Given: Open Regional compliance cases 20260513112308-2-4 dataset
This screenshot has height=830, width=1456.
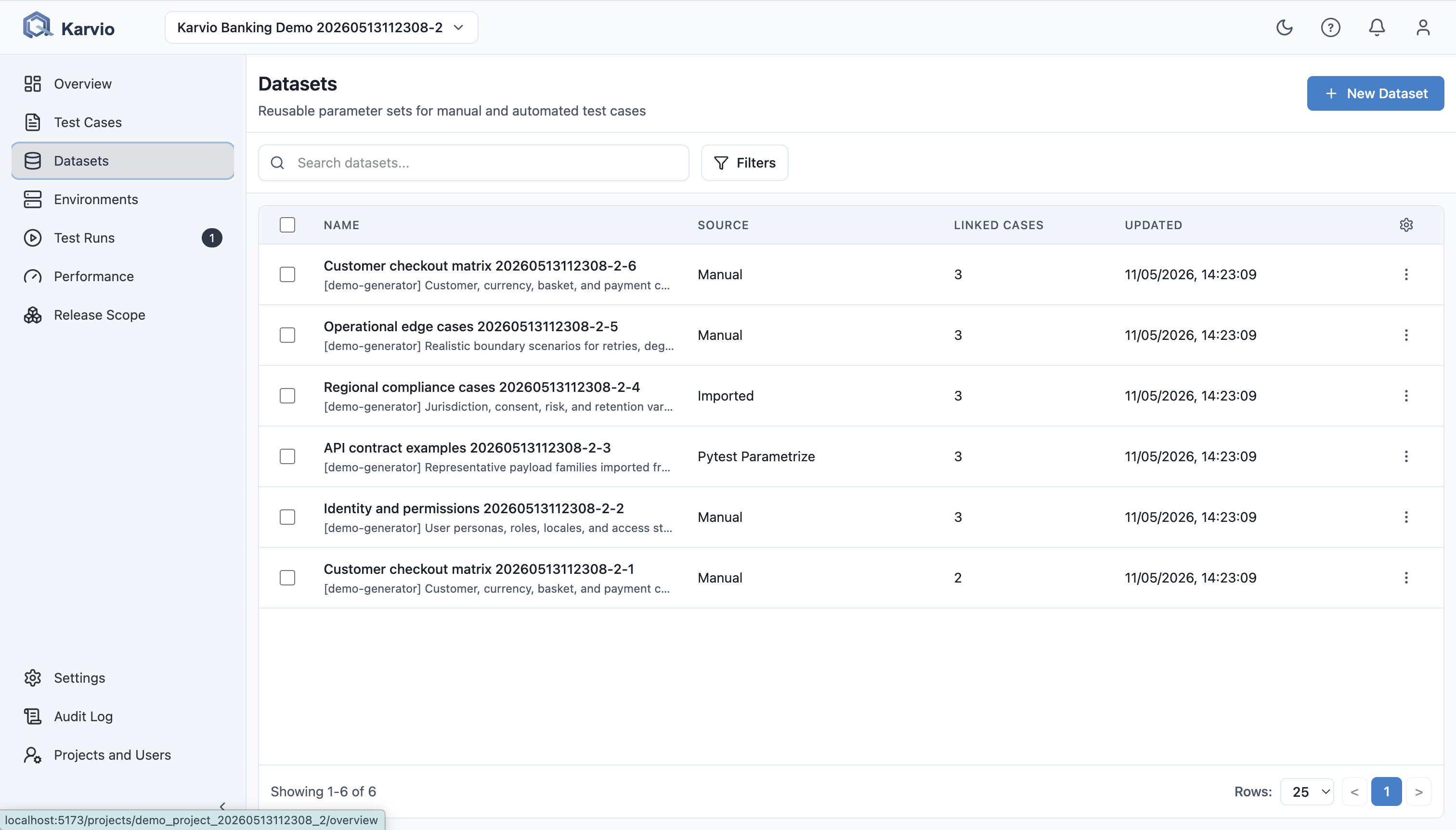Looking at the screenshot, I should coord(482,387).
